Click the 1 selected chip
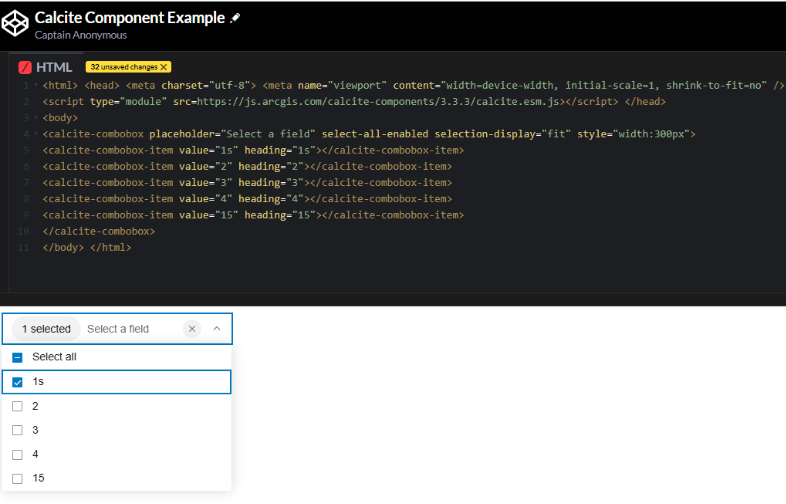The image size is (786, 504). tap(46, 329)
